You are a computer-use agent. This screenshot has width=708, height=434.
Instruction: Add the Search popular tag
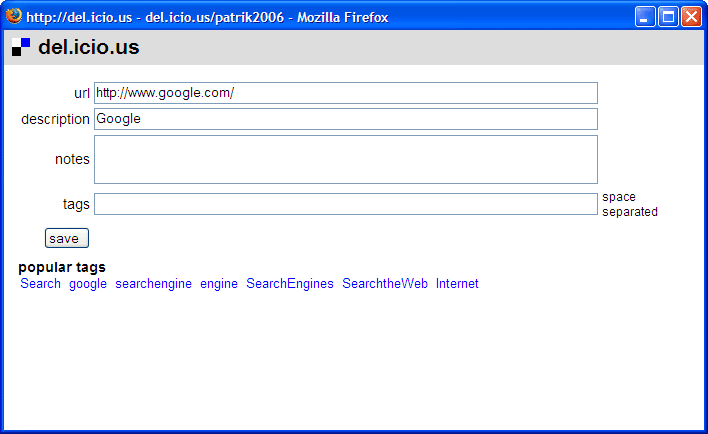(x=41, y=284)
